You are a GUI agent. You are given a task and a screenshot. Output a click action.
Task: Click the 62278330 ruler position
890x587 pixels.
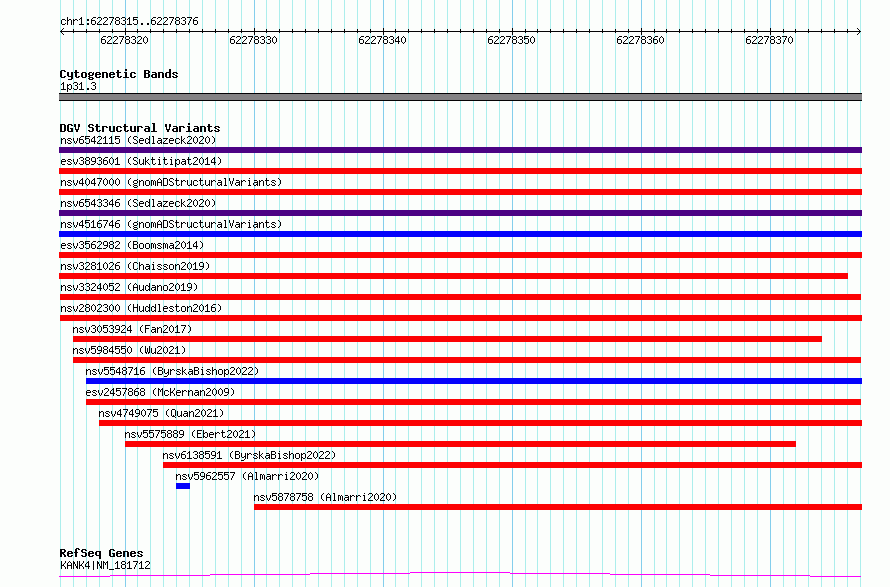pos(253,40)
